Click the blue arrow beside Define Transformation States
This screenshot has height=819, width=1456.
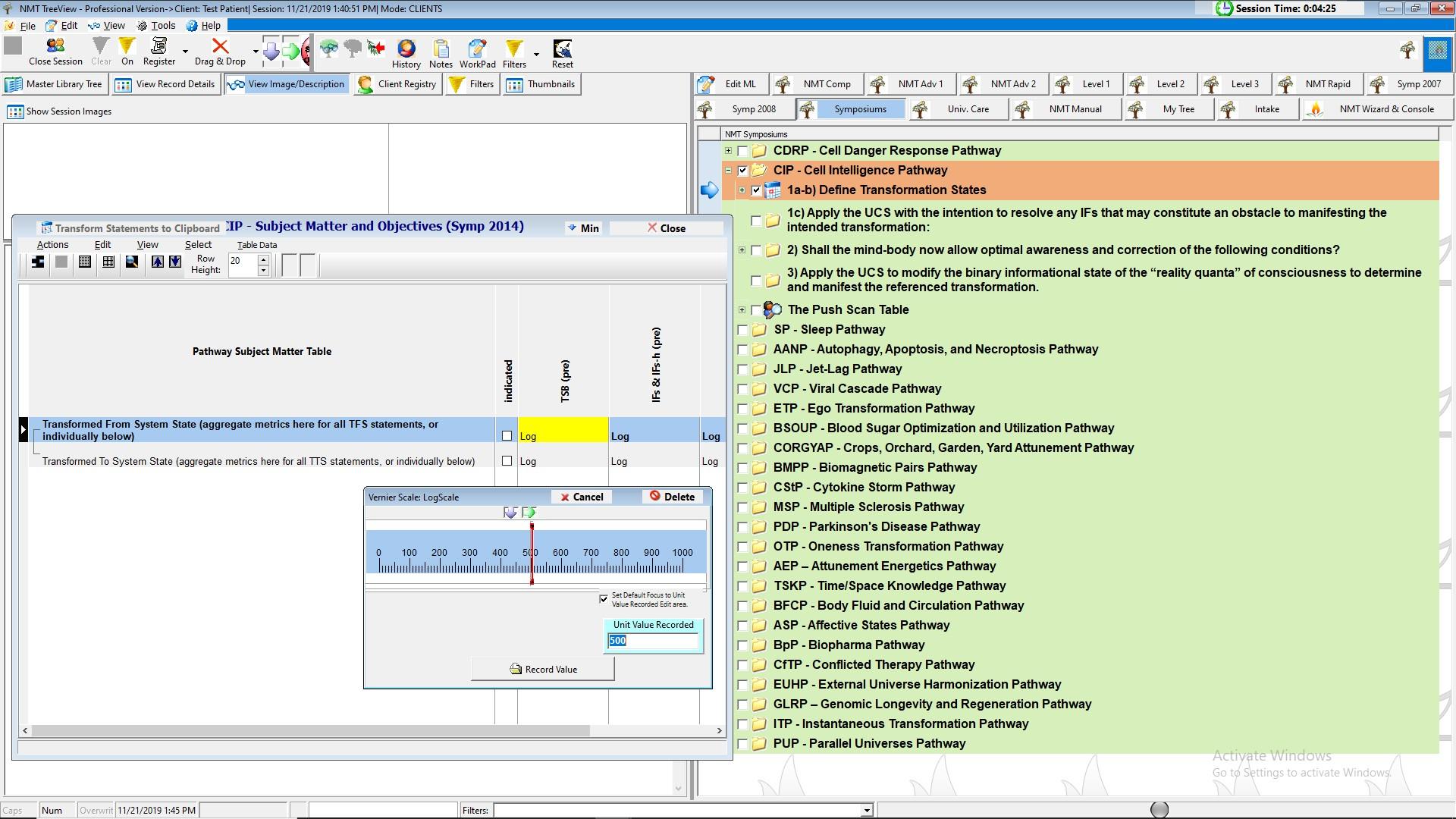click(709, 190)
